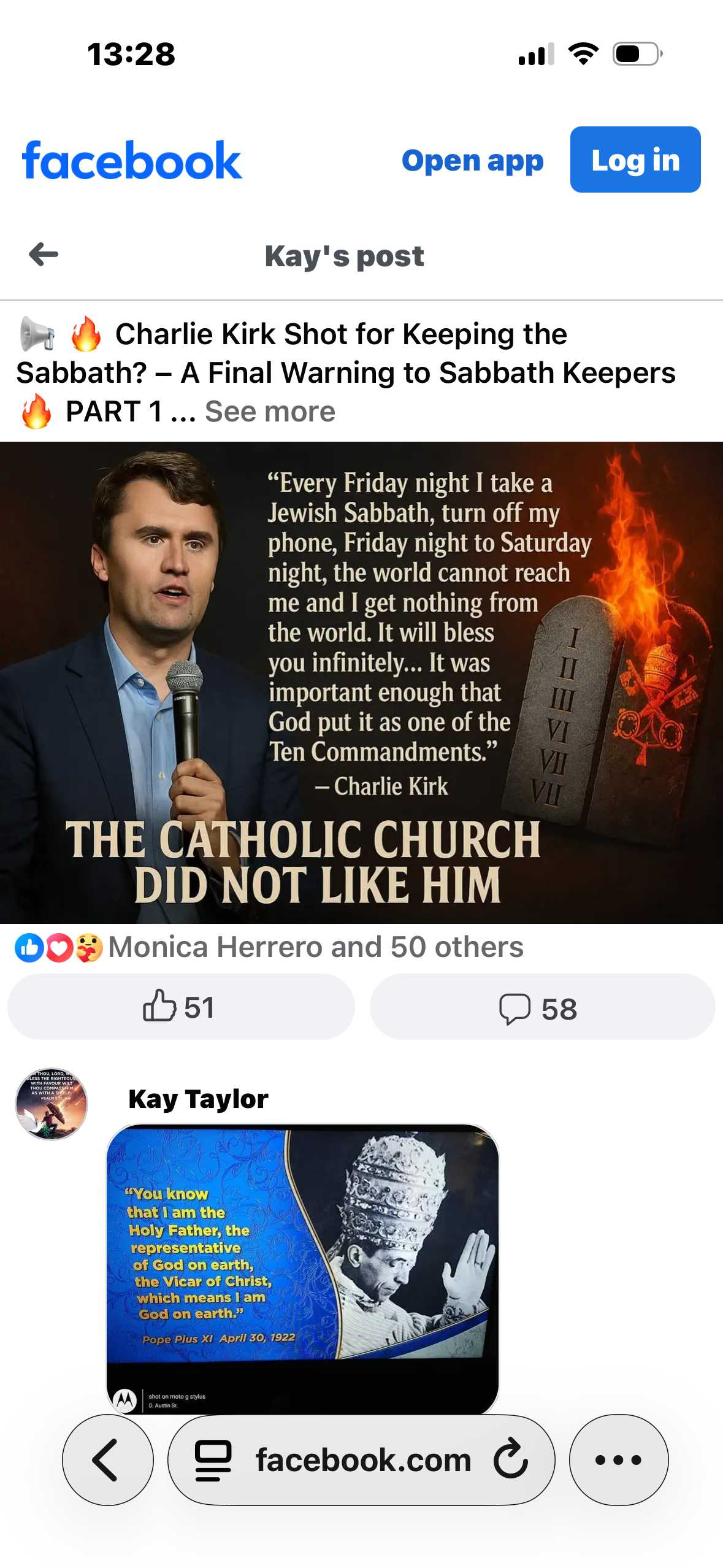Tap the Open app link

pyautogui.click(x=472, y=161)
